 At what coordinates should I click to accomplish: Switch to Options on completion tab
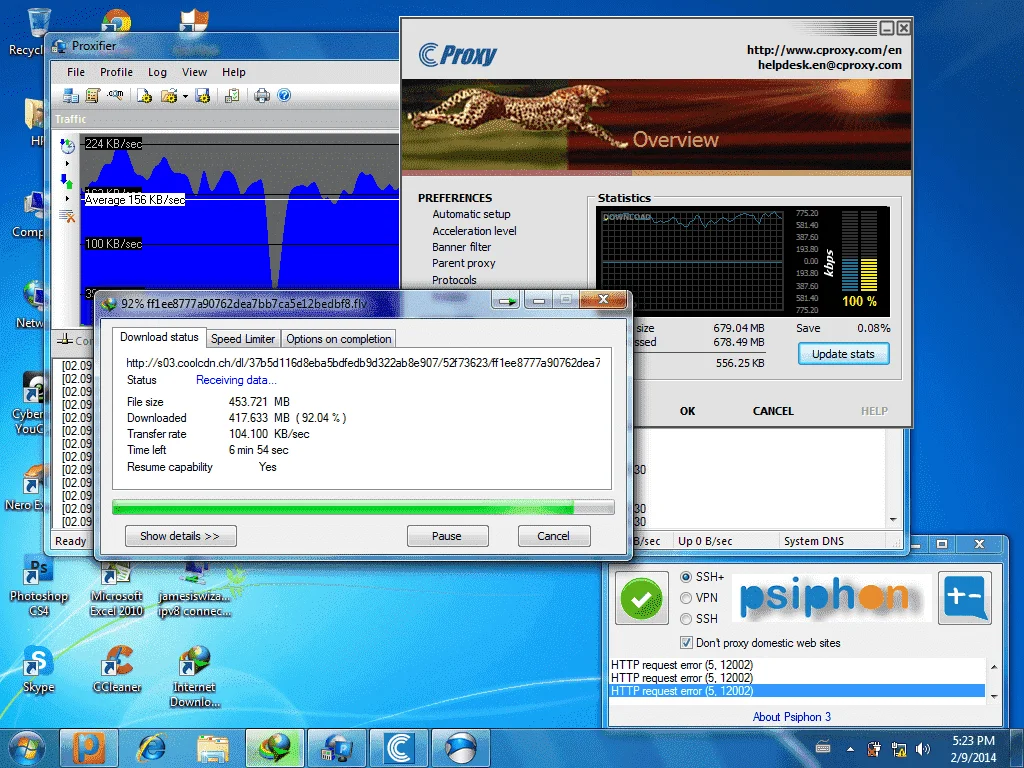pyautogui.click(x=338, y=338)
